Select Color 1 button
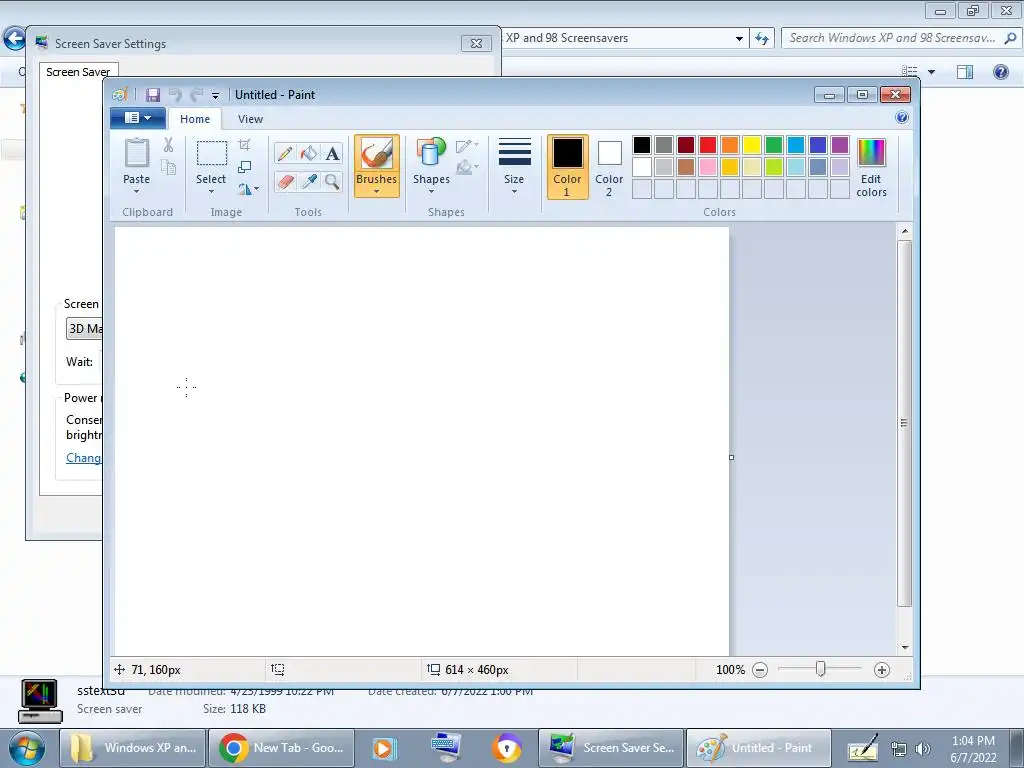1024x768 pixels. [568, 167]
